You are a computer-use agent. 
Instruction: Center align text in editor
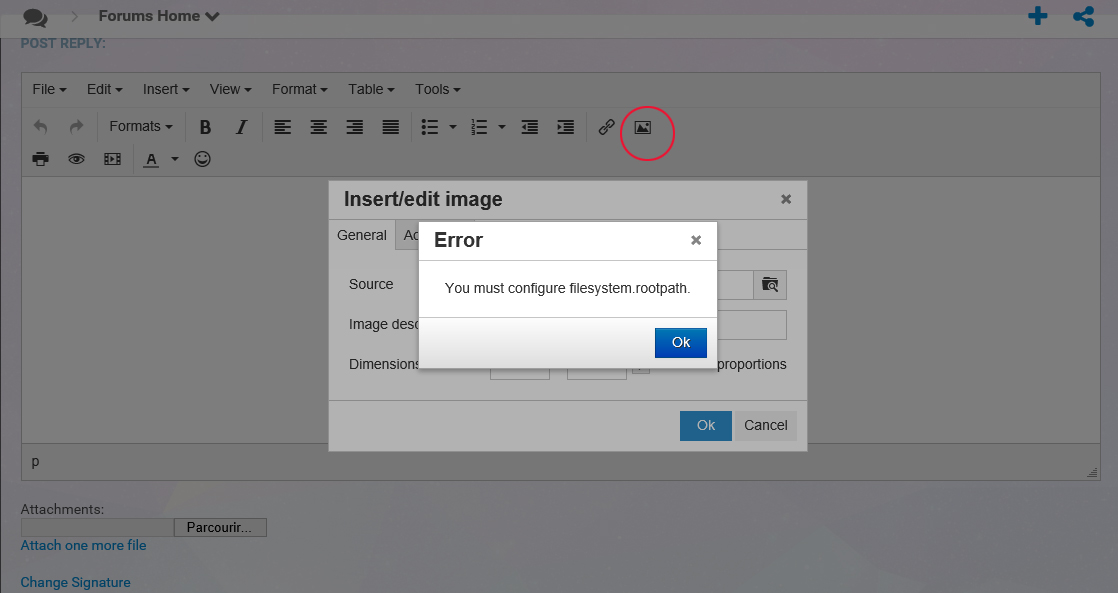click(318, 127)
